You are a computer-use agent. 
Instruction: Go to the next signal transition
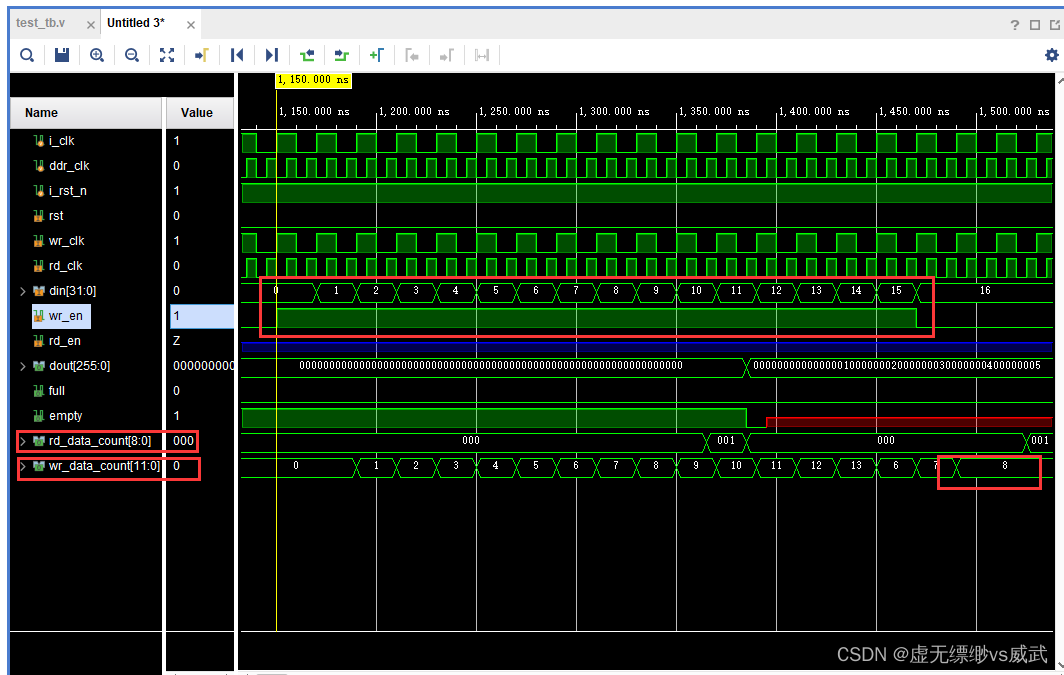[342, 55]
